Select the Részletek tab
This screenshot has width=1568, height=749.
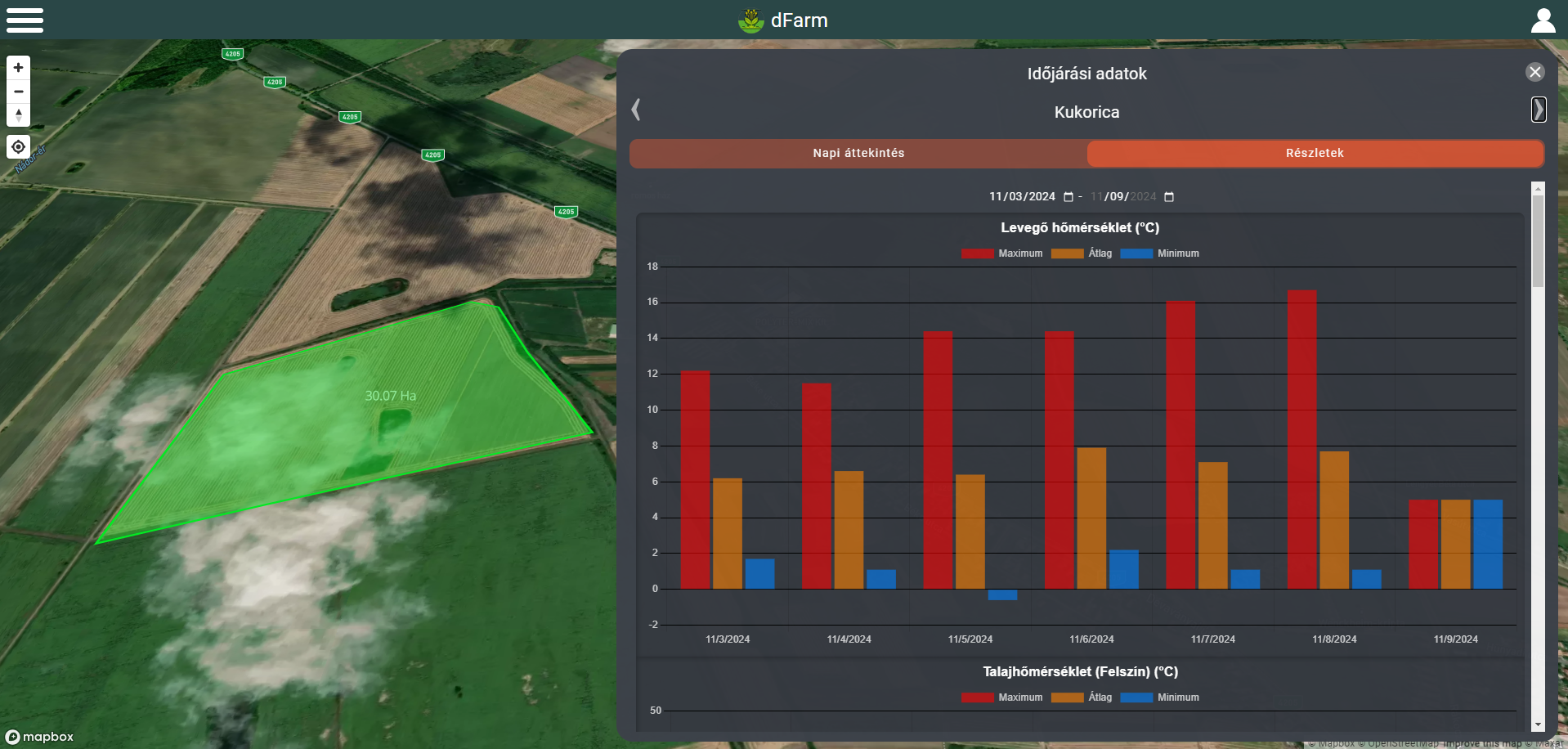tap(1315, 154)
